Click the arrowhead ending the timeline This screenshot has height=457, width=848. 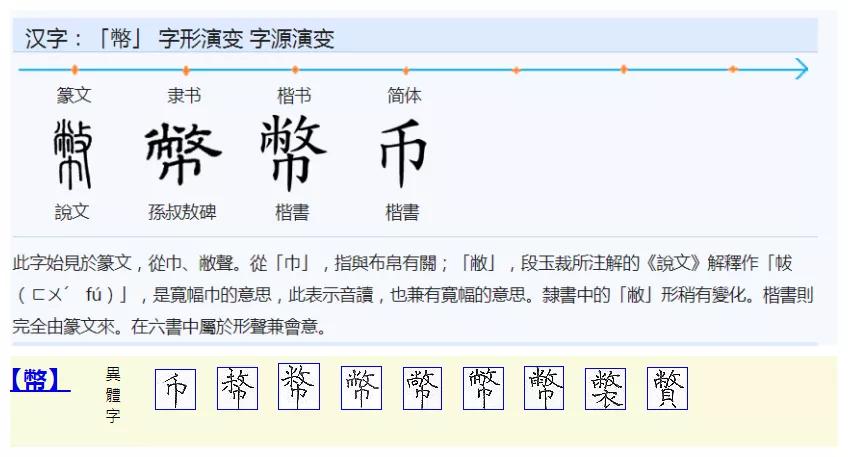801,69
